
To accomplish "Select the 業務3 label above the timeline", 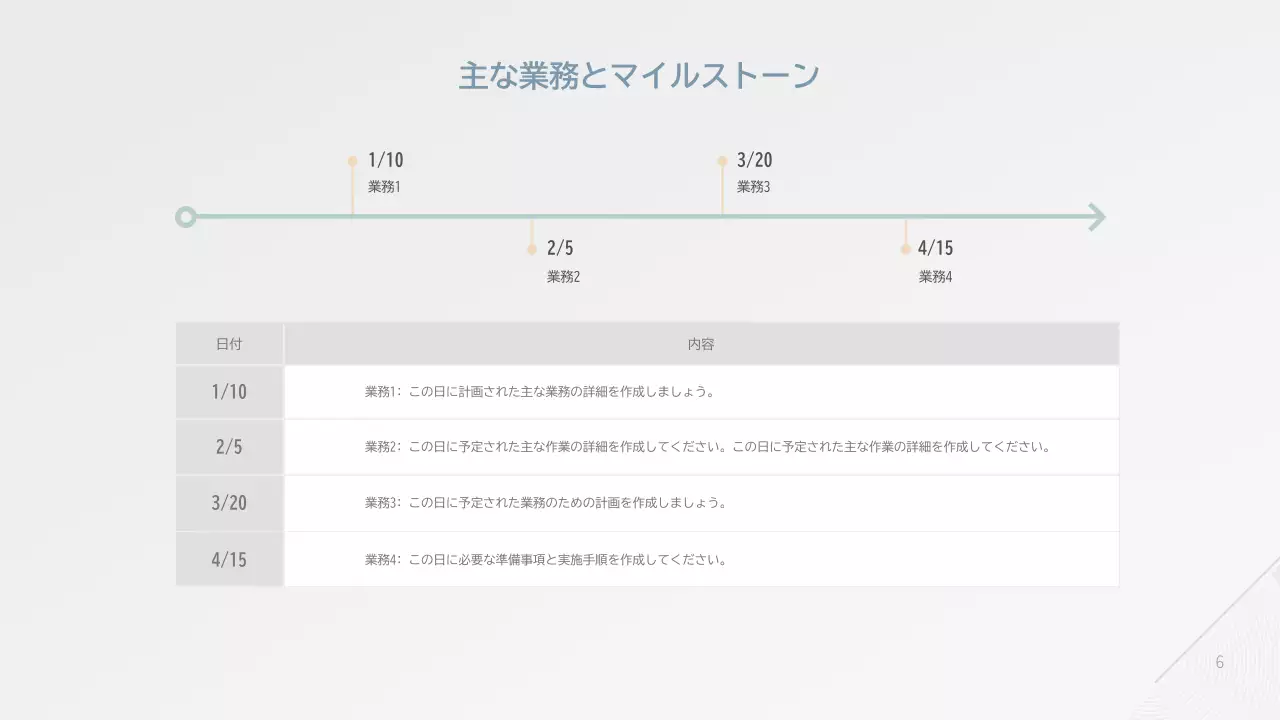I will 752,186.
